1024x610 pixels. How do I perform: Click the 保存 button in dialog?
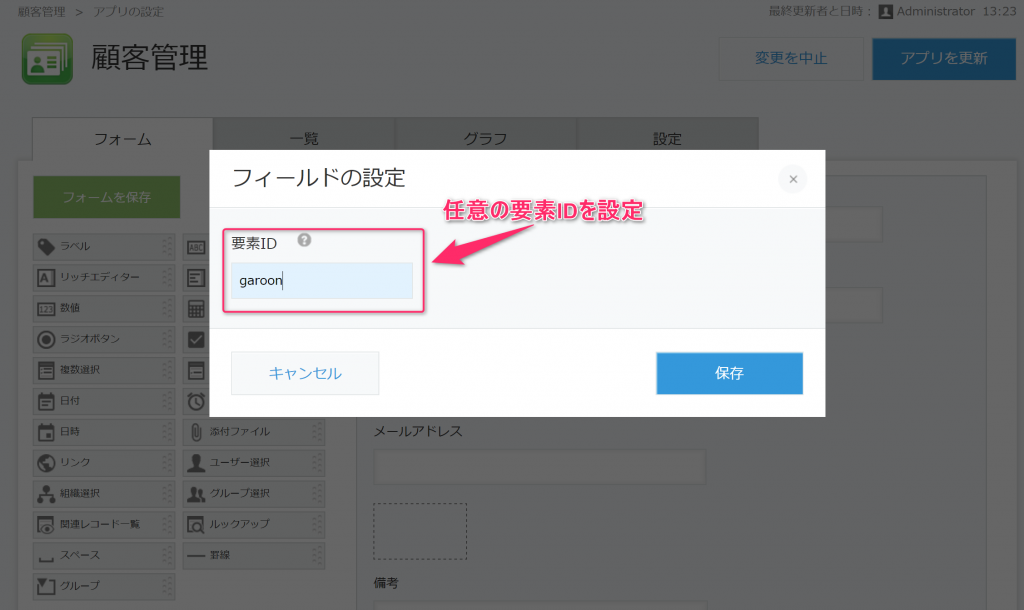click(x=729, y=373)
